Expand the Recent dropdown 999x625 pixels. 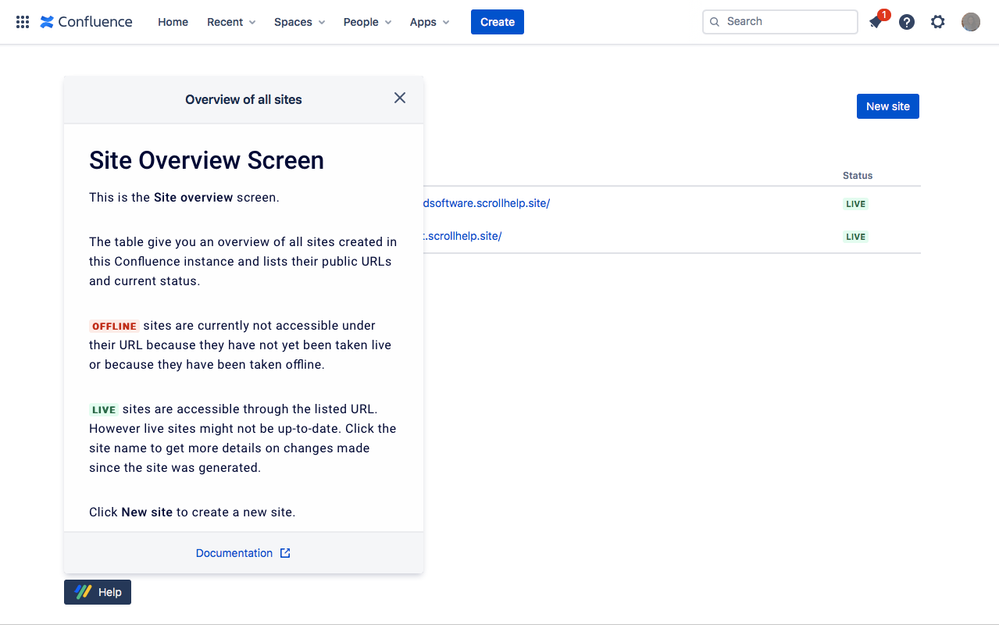click(231, 22)
